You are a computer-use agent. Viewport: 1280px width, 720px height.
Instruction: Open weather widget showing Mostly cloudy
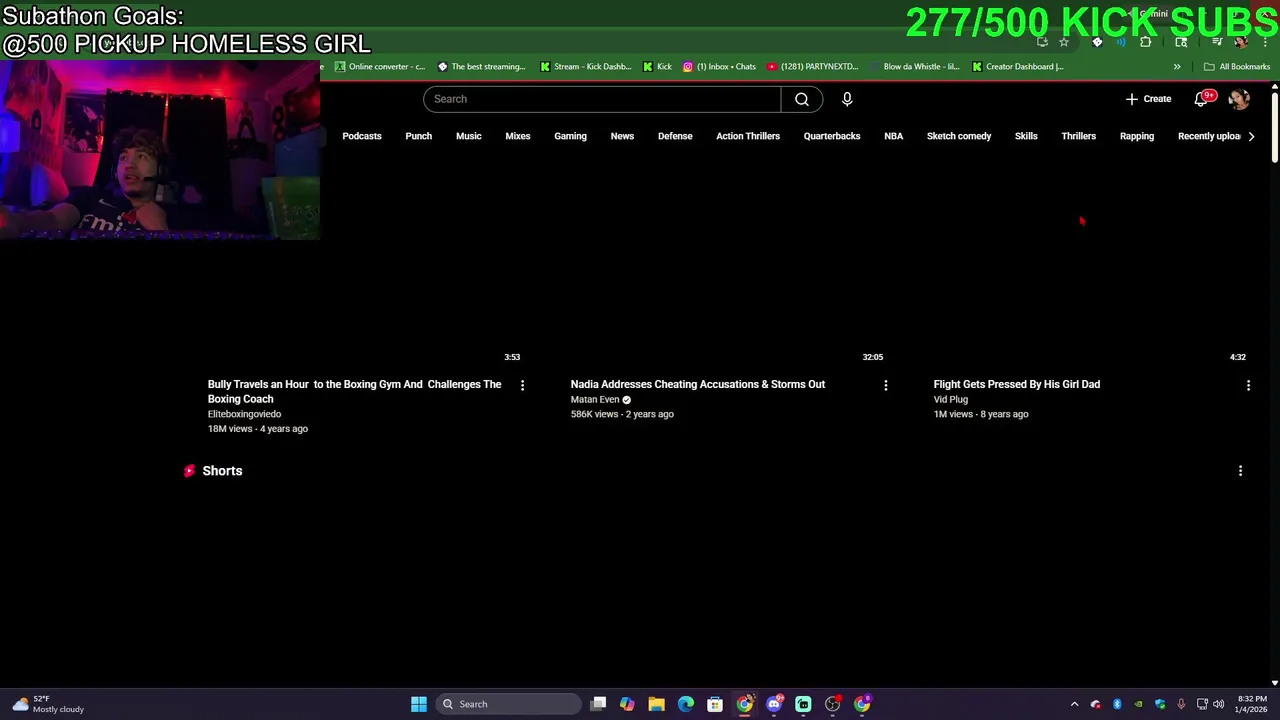(48, 704)
